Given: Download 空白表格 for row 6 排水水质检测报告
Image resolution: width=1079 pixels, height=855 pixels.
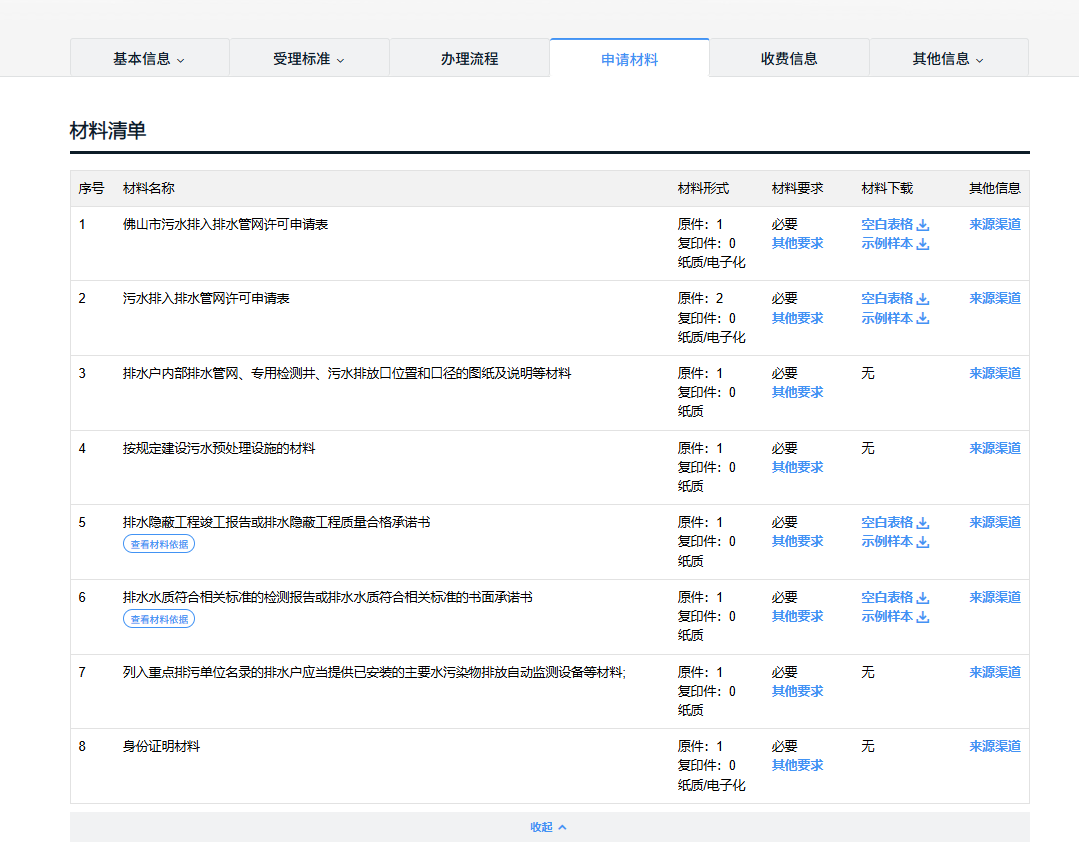Looking at the screenshot, I should tap(895, 597).
